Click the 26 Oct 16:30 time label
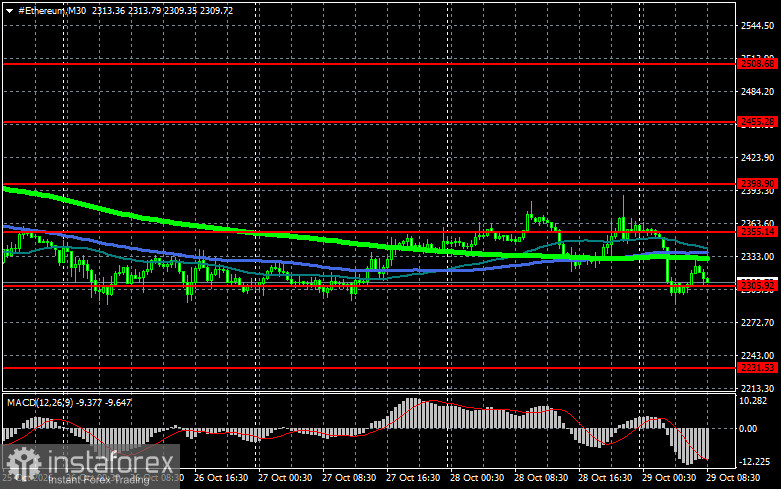This screenshot has height=489, width=781. [x=221, y=478]
